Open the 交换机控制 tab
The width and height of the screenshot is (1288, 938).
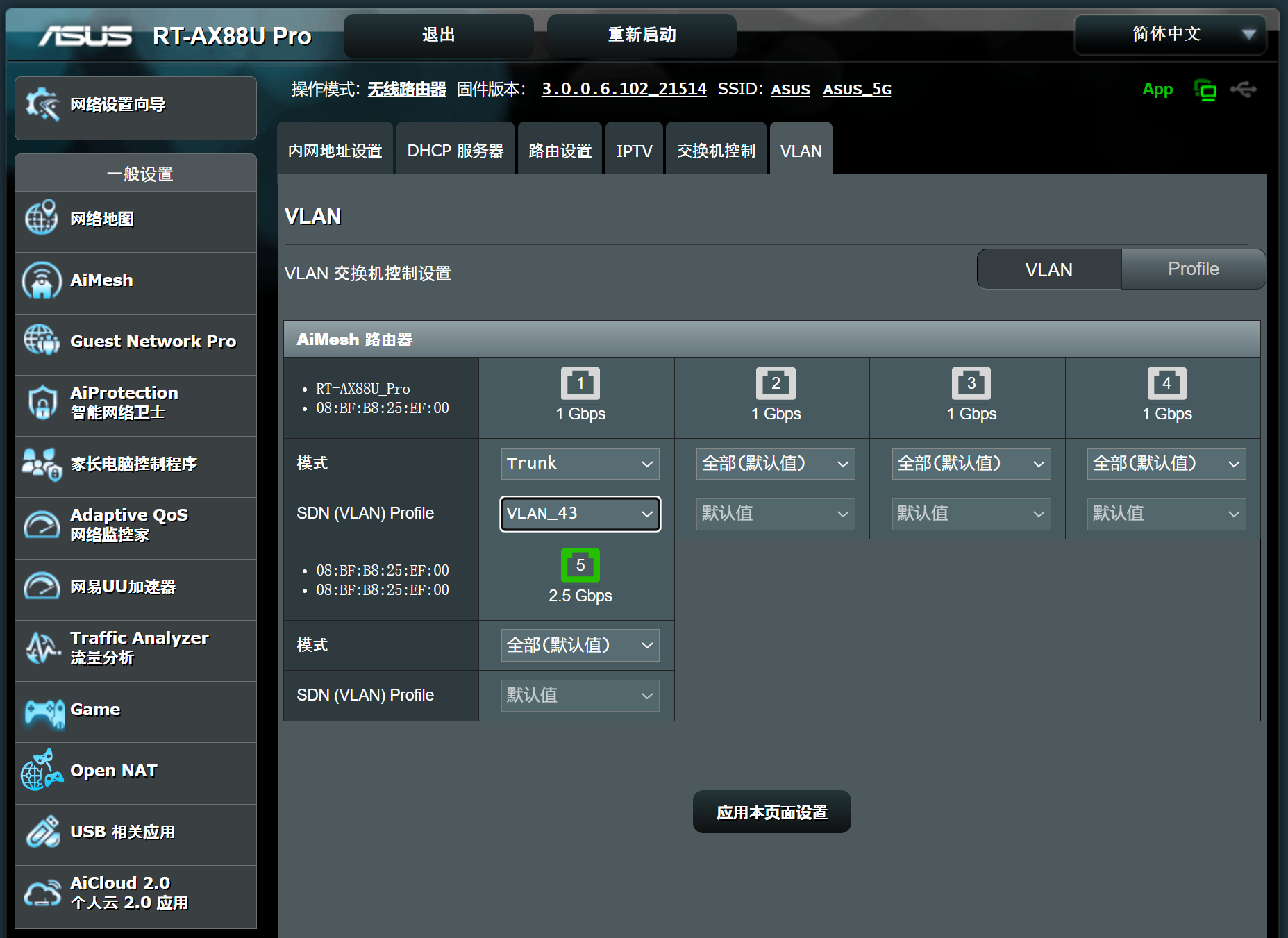tap(716, 150)
